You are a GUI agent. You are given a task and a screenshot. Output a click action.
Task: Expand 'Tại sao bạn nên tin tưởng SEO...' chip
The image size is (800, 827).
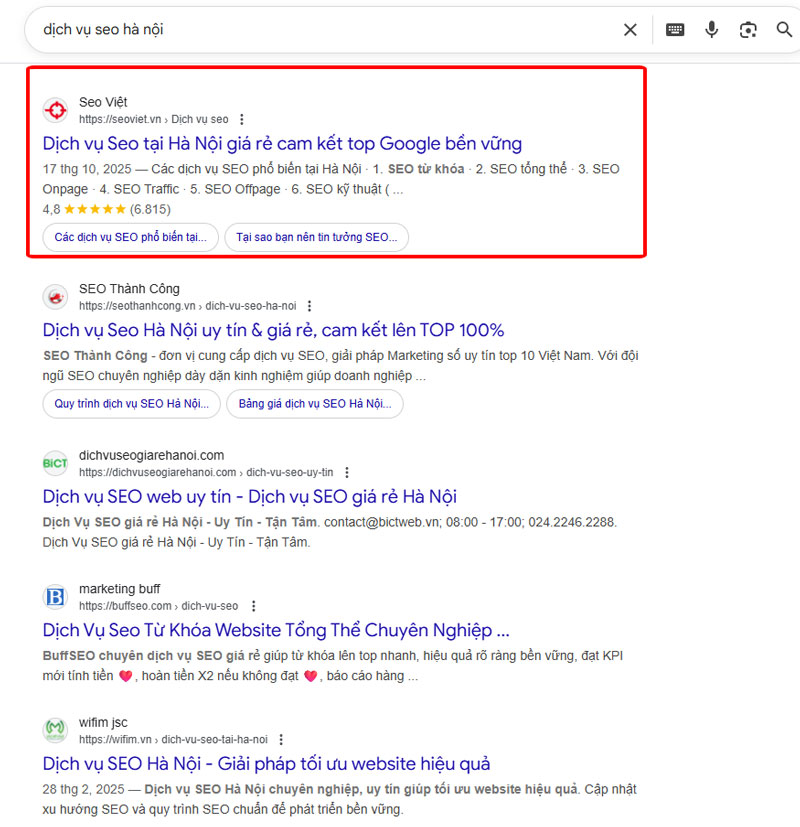[x=317, y=237]
